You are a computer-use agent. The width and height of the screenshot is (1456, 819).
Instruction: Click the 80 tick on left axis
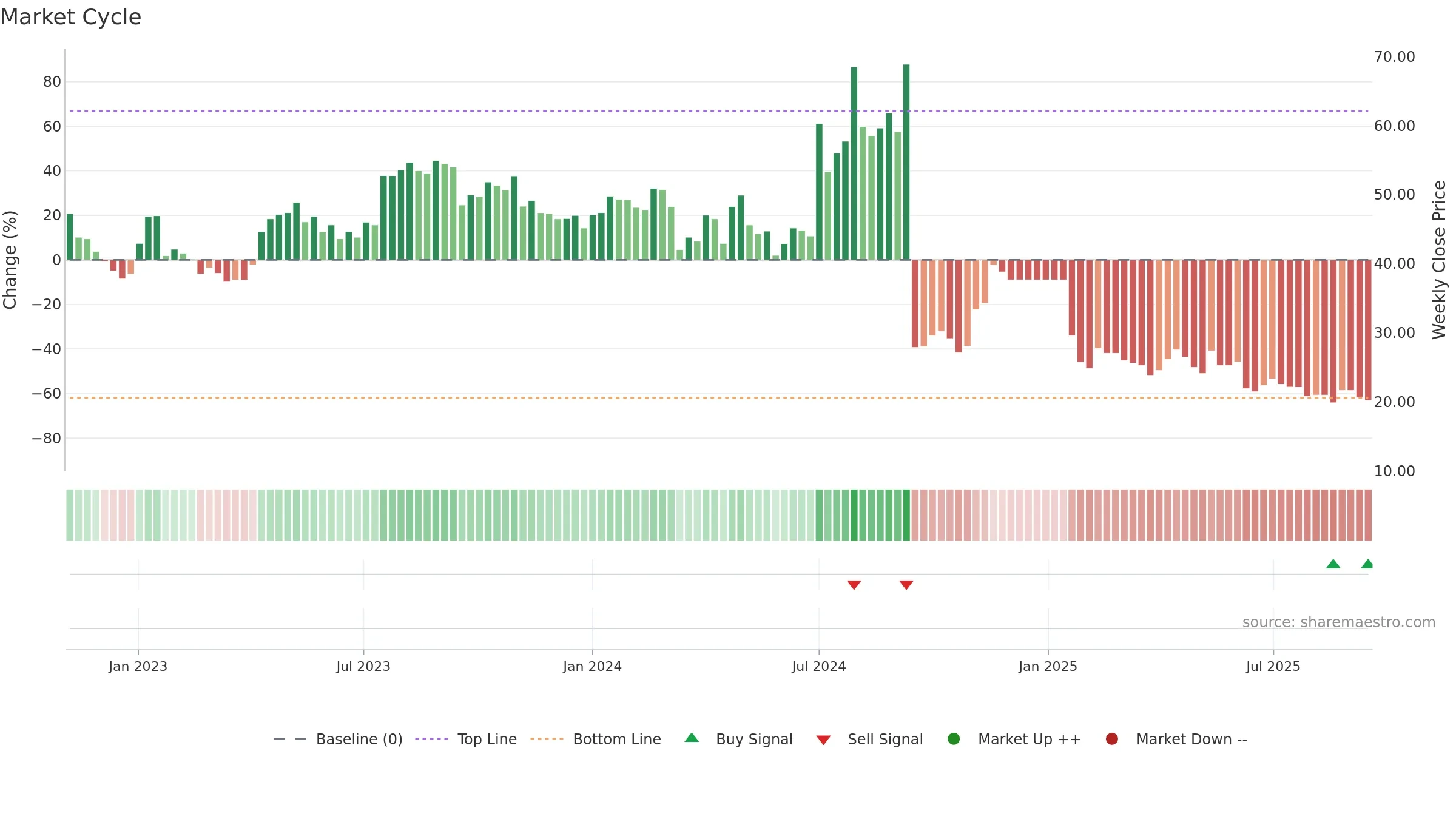52,81
